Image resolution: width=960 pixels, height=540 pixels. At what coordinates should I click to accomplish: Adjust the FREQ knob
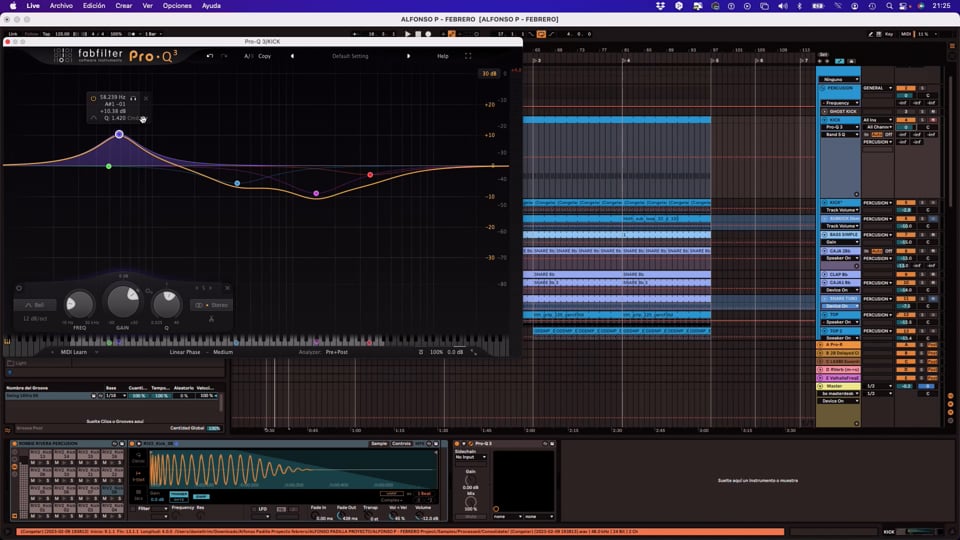(80, 304)
